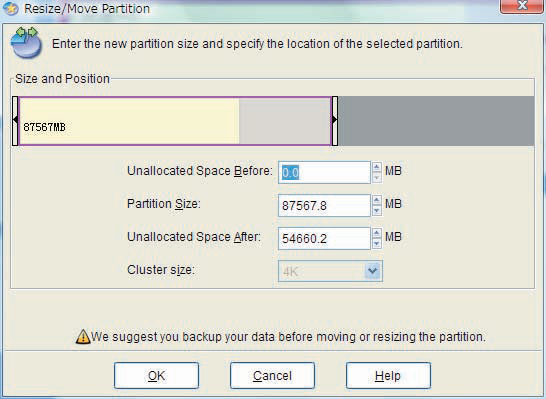Click the dialog title bar app icon
The height and width of the screenshot is (399, 546).
pyautogui.click(x=11, y=8)
